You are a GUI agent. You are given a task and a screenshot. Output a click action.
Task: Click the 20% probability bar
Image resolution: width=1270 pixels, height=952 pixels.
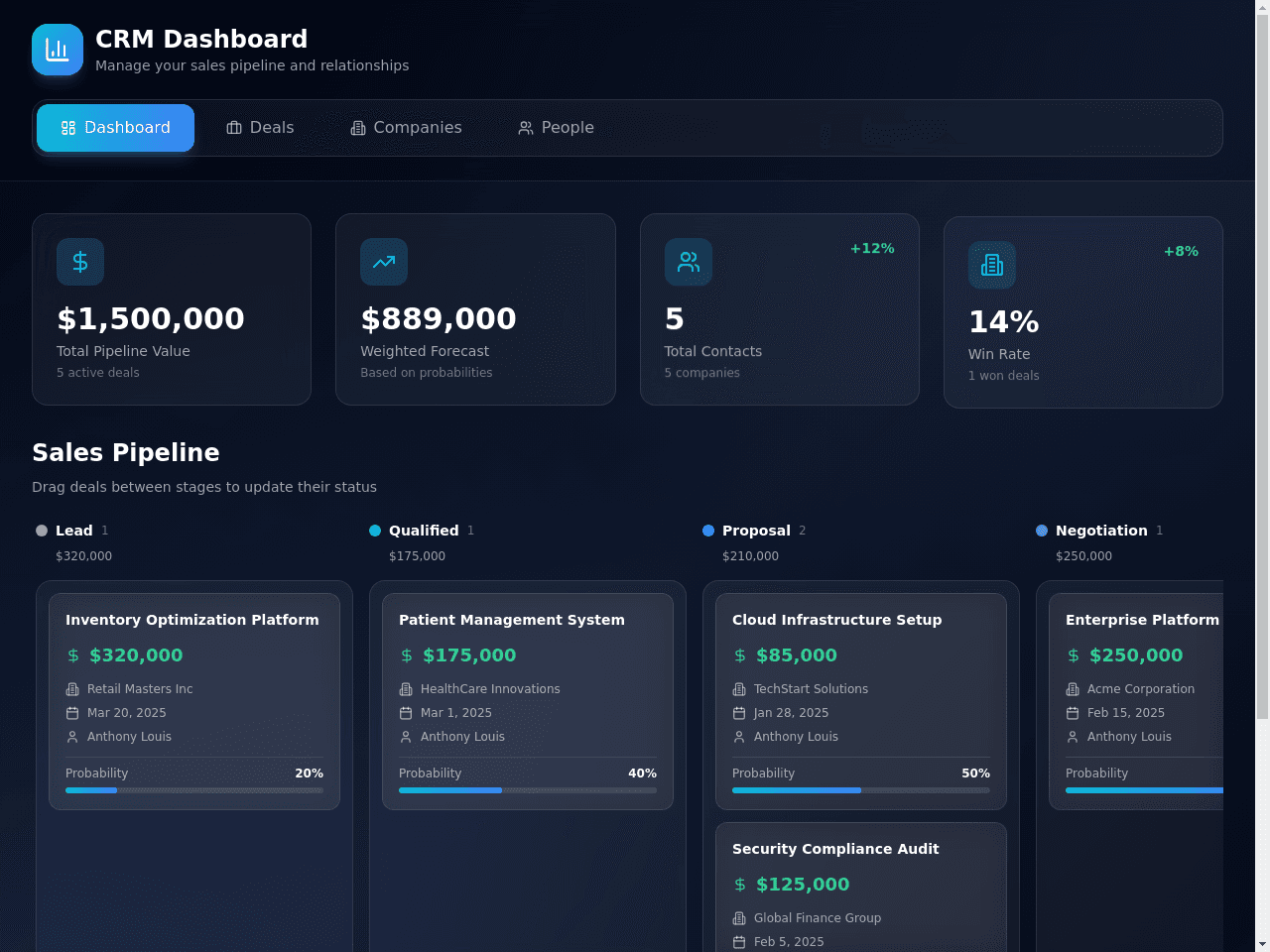click(x=194, y=790)
